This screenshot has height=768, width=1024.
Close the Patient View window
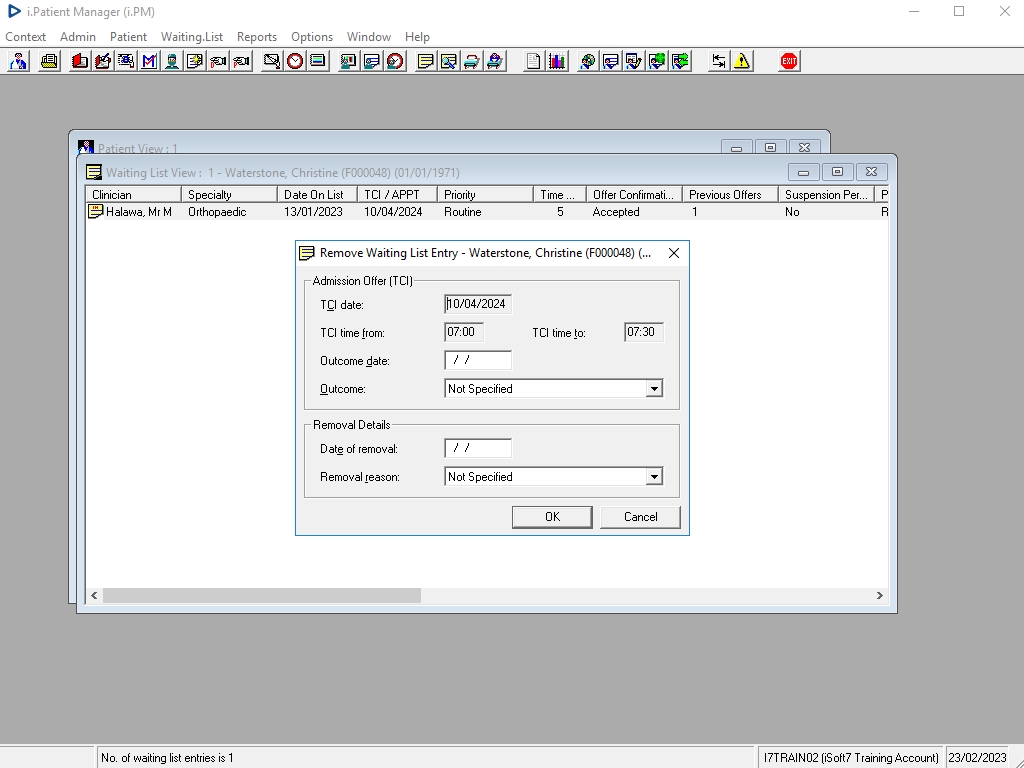[x=805, y=148]
